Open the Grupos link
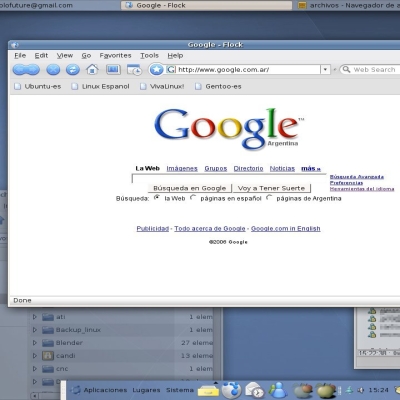This screenshot has width=400, height=400. pyautogui.click(x=216, y=169)
